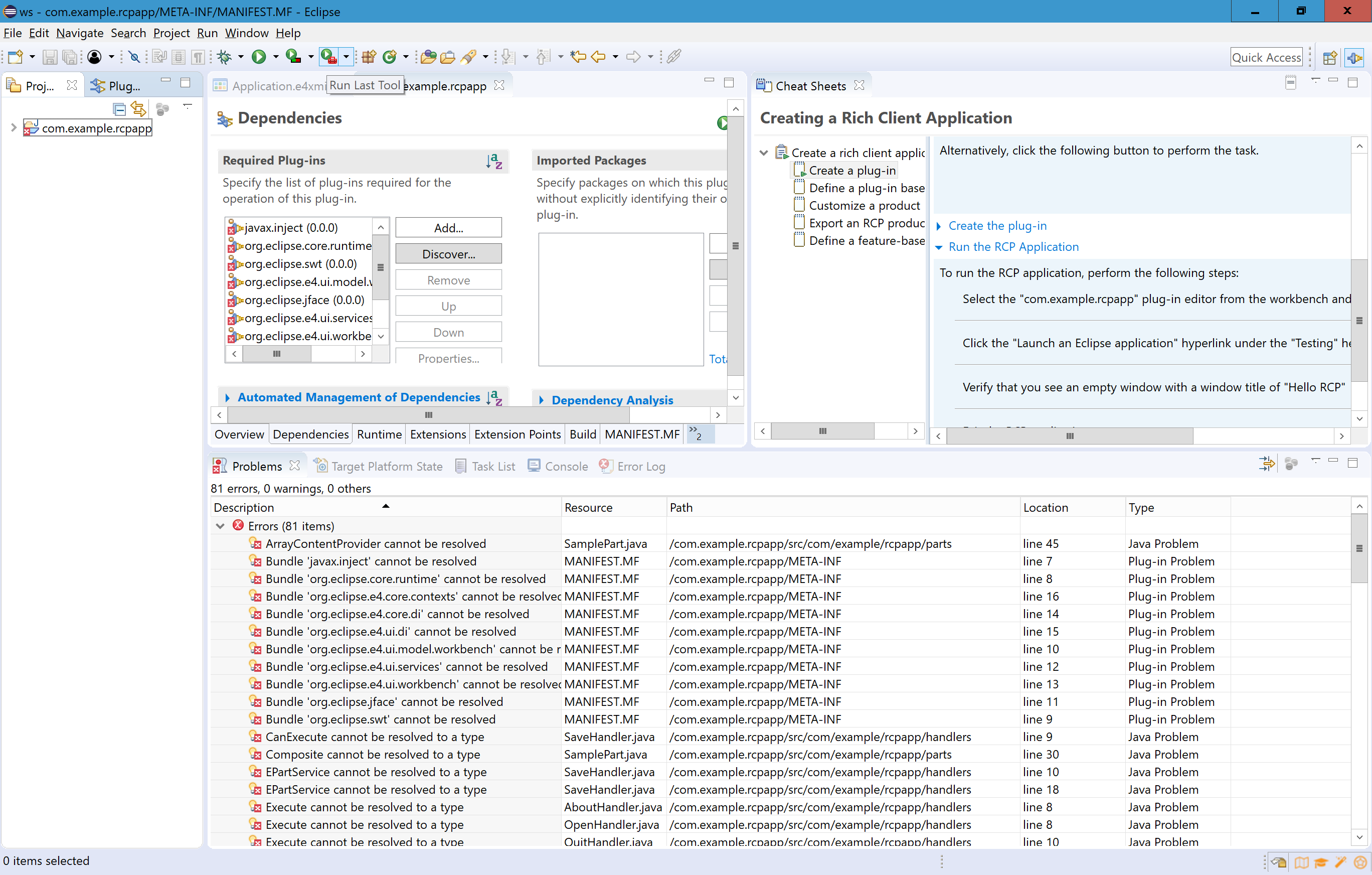The width and height of the screenshot is (1372, 875).
Task: Click the Problems table vertical scrollbar thumb
Action: point(1359,548)
